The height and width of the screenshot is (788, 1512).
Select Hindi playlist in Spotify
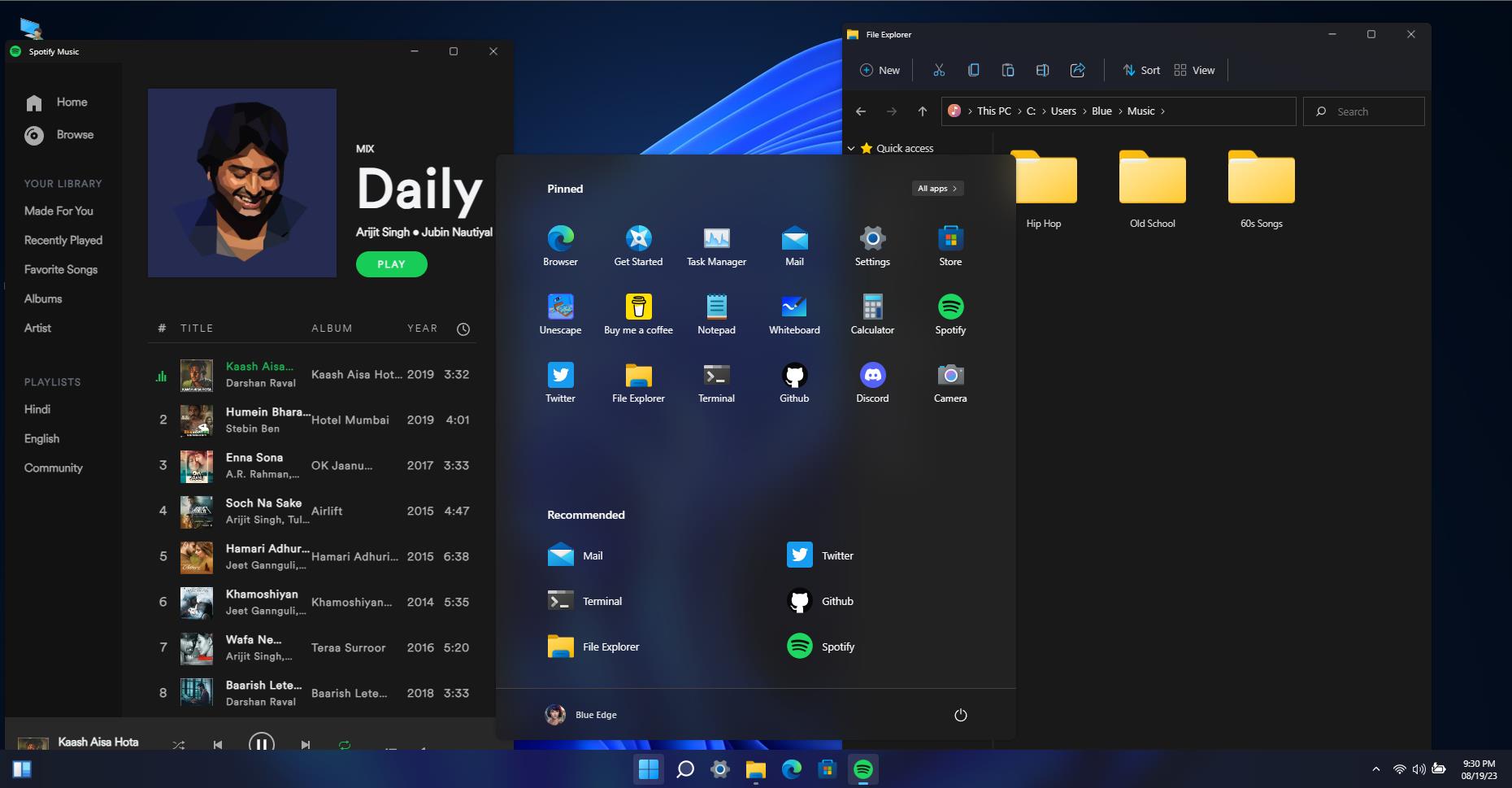[x=37, y=409]
